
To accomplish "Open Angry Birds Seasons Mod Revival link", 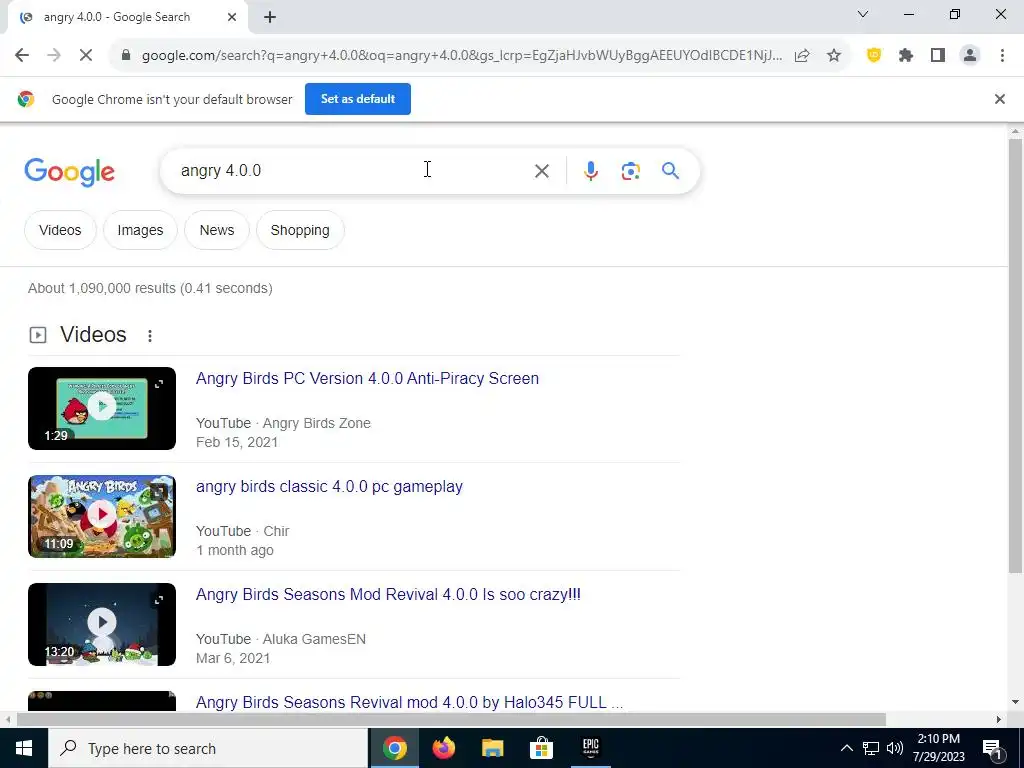I will click(x=388, y=594).
